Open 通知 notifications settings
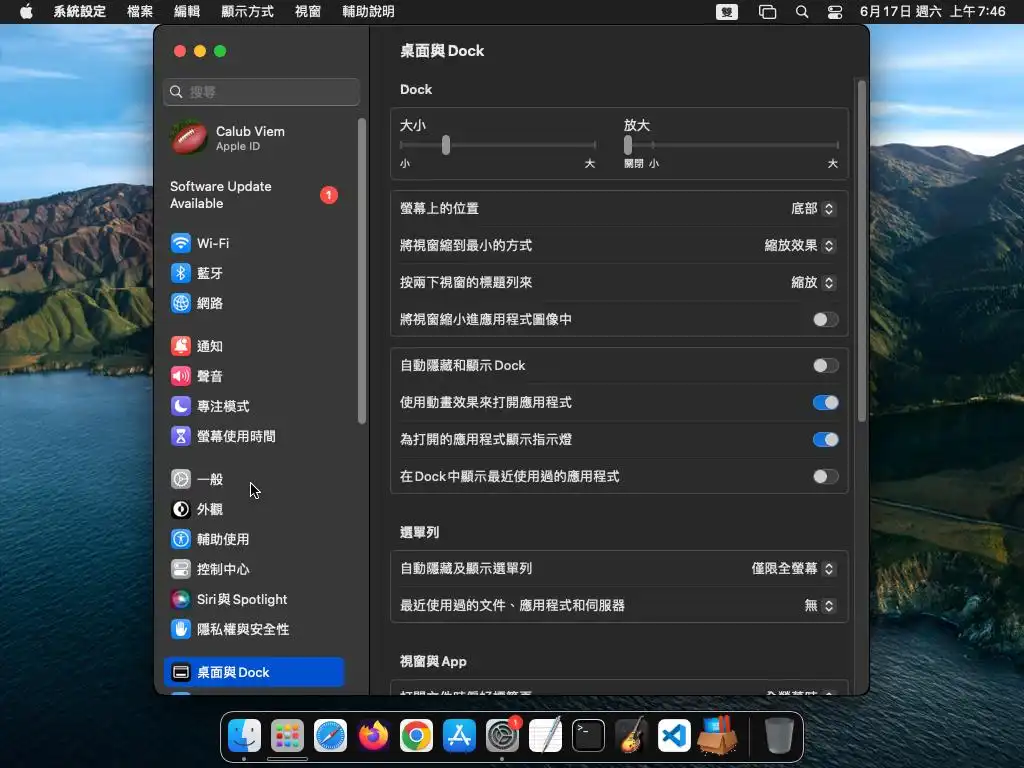 (255, 346)
